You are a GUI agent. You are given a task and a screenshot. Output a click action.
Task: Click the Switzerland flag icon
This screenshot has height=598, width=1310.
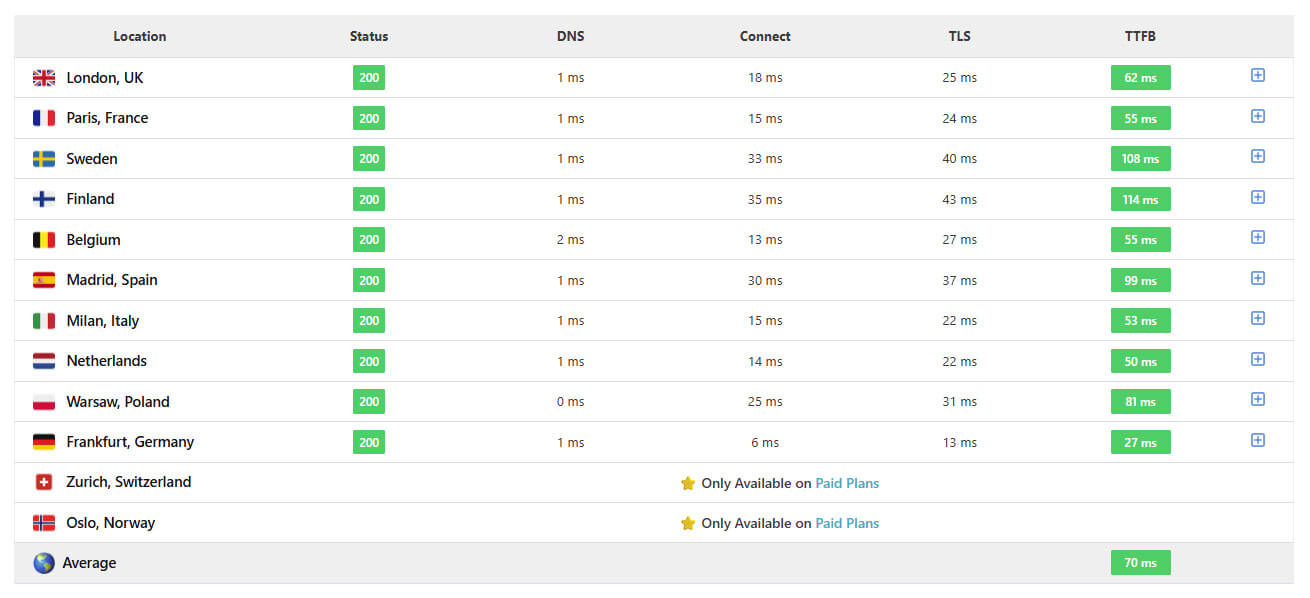(44, 482)
